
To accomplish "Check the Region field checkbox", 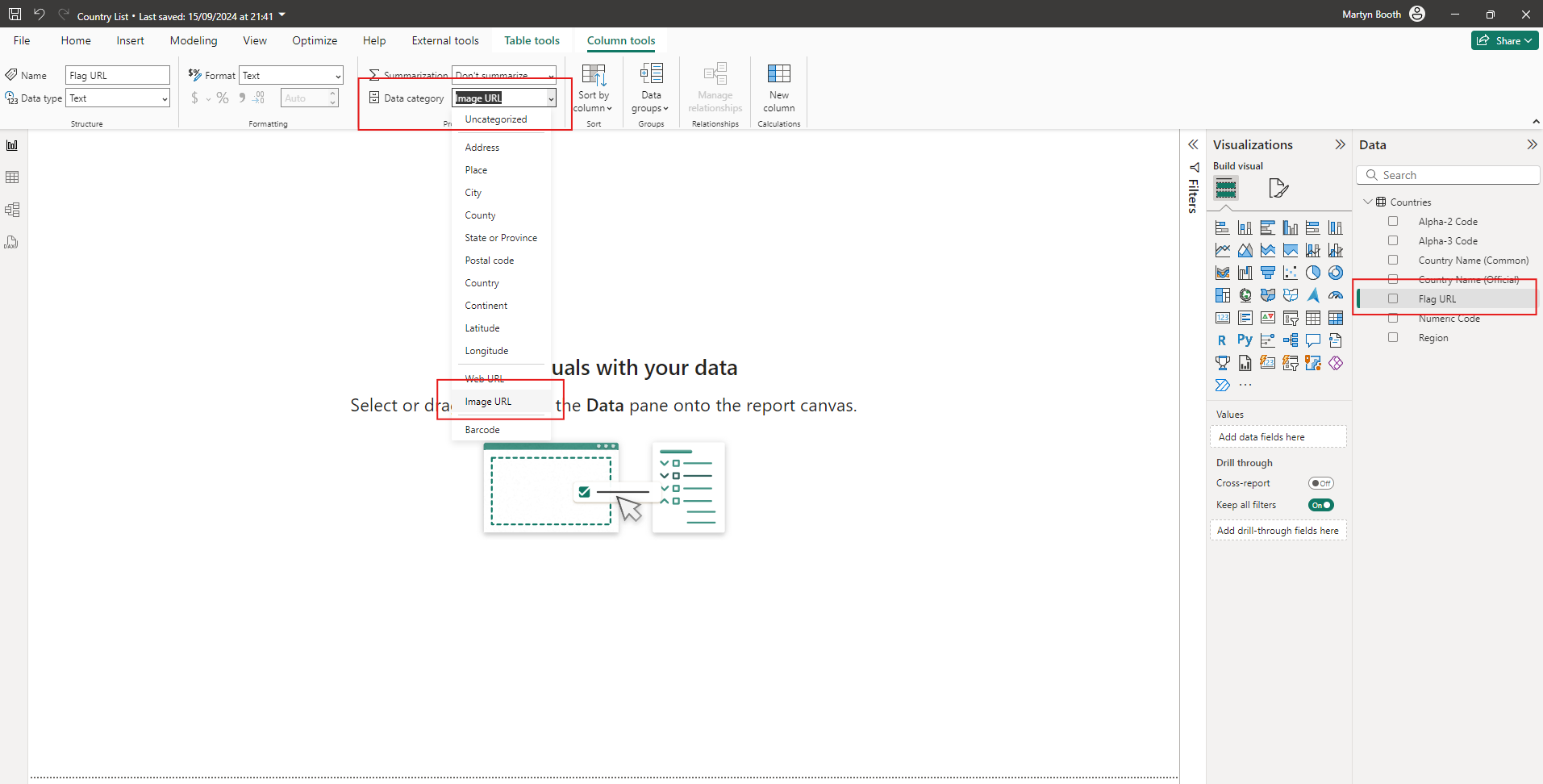I will (1392, 337).
